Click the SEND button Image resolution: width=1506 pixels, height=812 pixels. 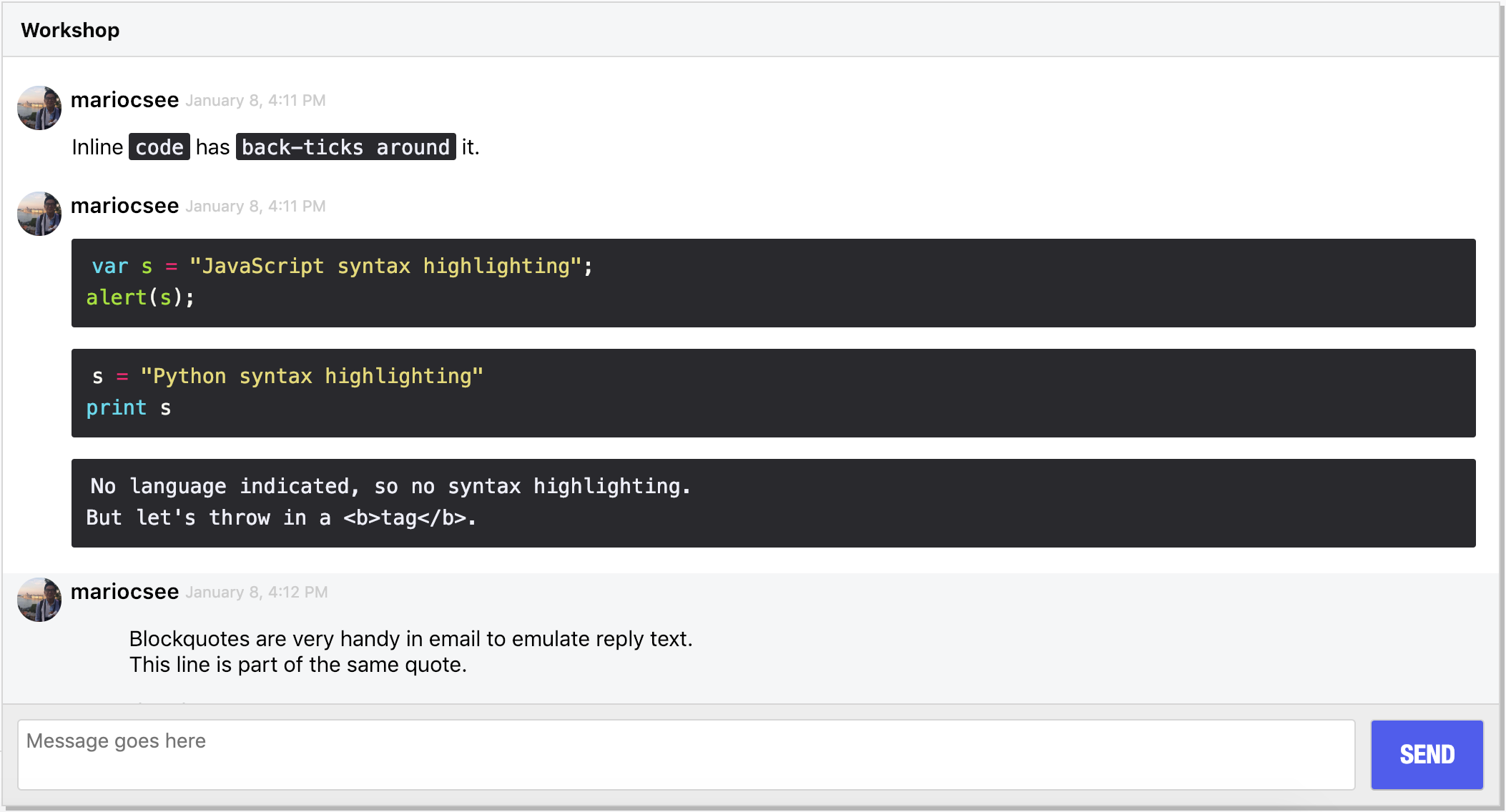pyautogui.click(x=1427, y=755)
